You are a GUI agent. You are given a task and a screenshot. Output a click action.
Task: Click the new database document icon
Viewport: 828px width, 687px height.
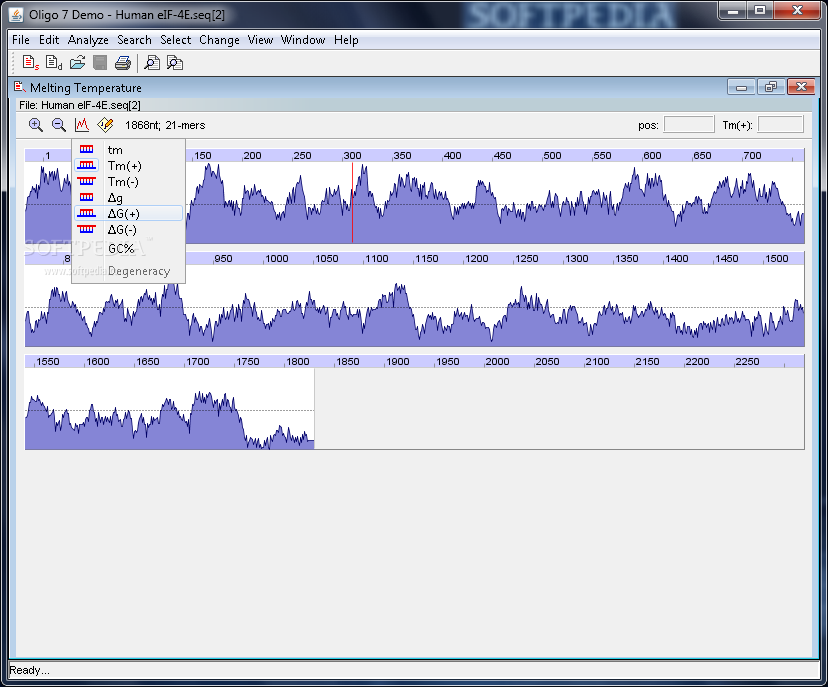point(54,63)
